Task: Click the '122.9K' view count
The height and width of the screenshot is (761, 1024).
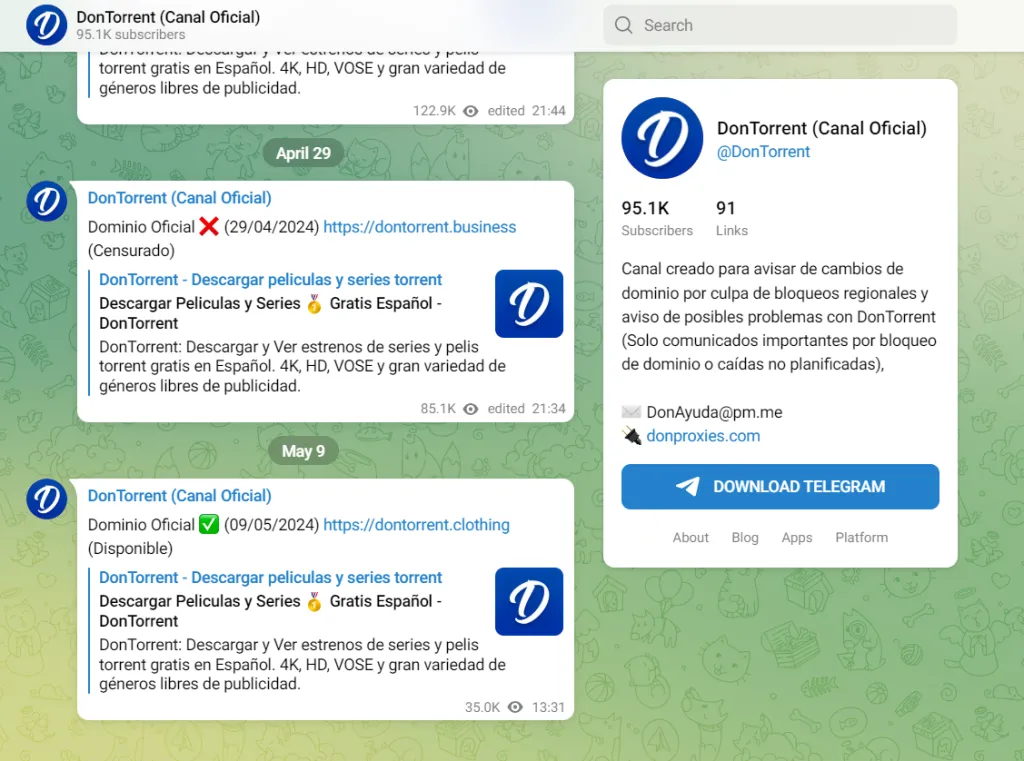Action: [434, 111]
